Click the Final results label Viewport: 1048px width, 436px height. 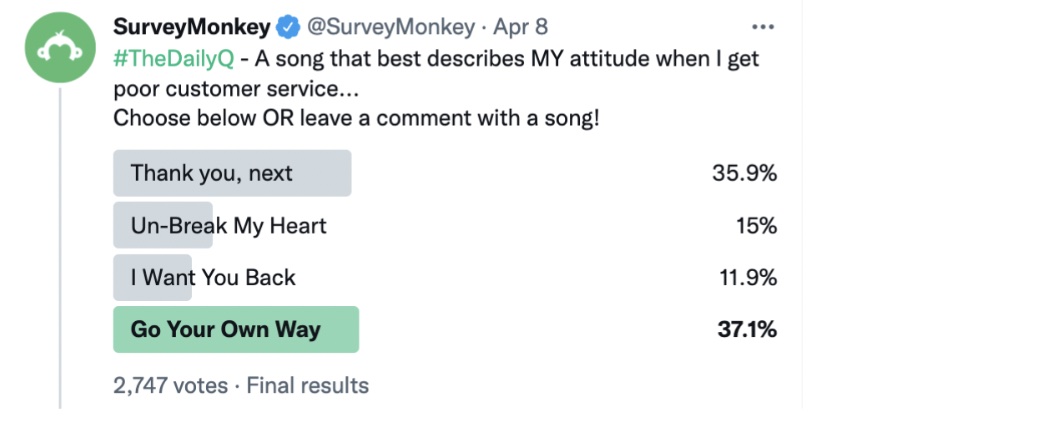(x=307, y=386)
